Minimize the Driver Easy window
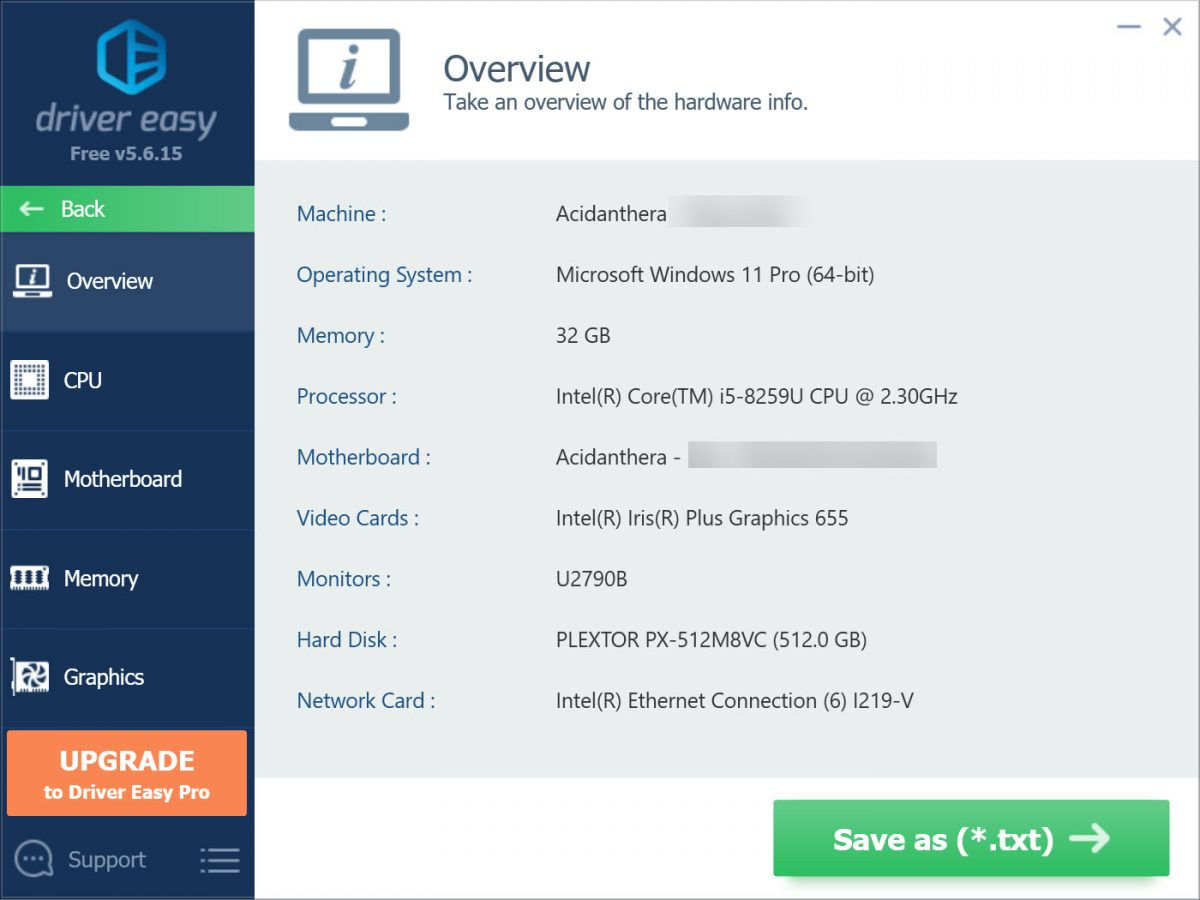The width and height of the screenshot is (1200, 900). point(1129,27)
